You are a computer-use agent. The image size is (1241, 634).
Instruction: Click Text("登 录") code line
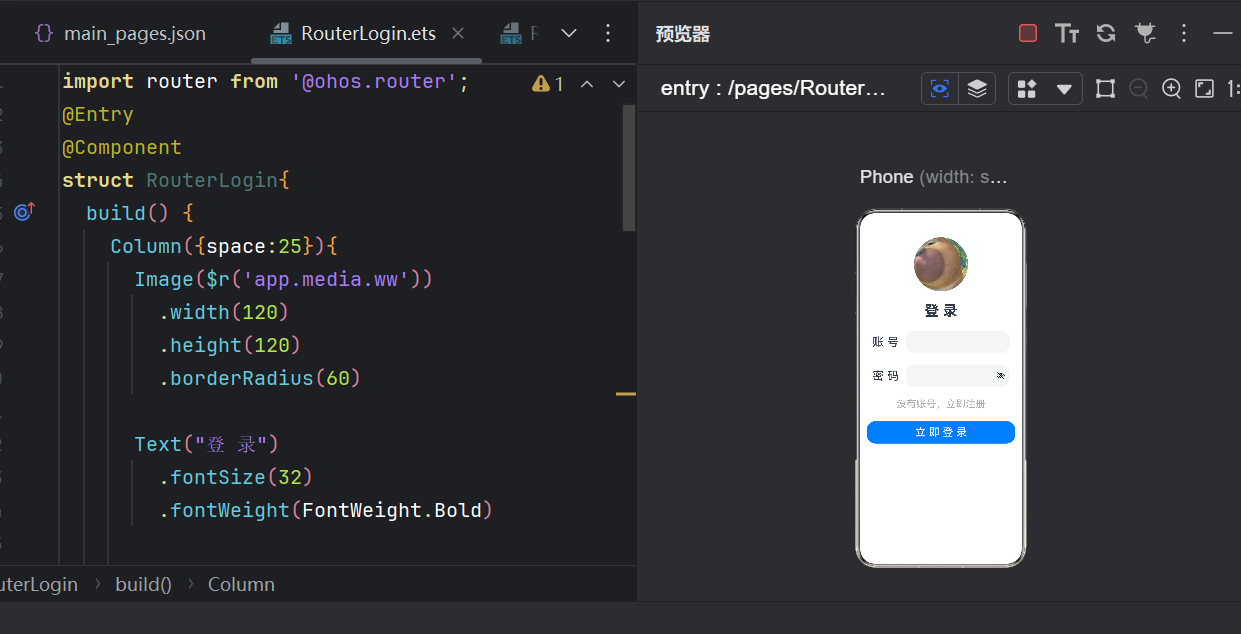click(x=206, y=444)
